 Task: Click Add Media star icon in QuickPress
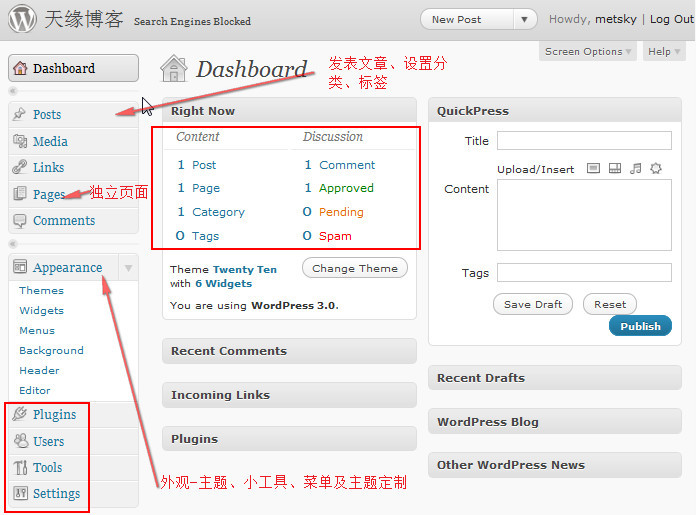pyautogui.click(x=656, y=168)
